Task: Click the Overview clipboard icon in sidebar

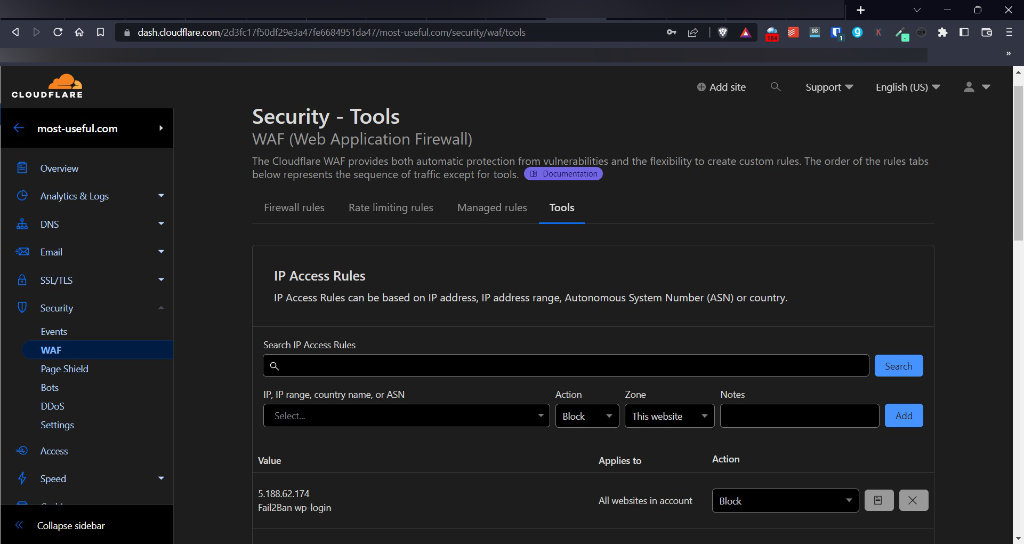Action: point(22,168)
